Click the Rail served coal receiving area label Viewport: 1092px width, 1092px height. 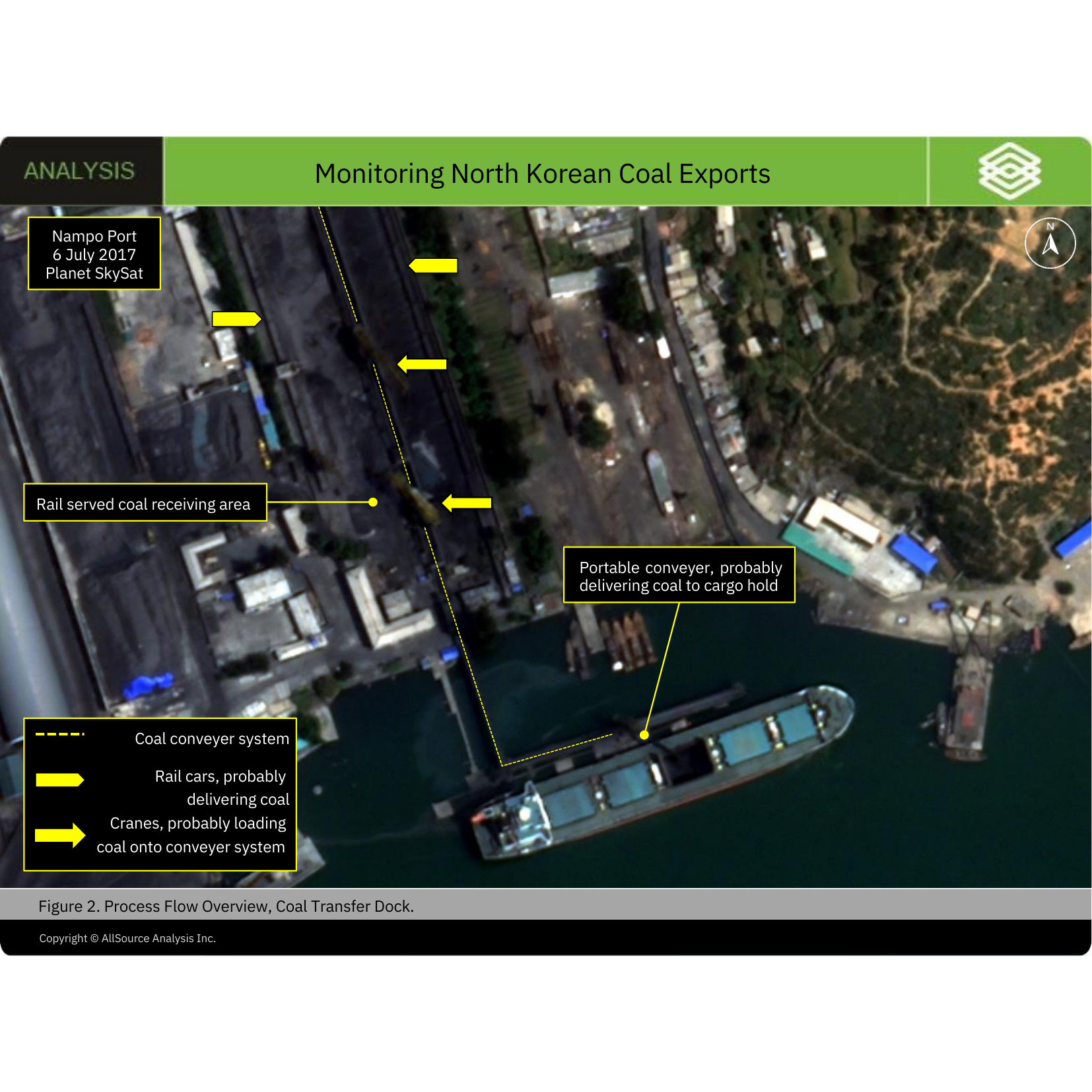pyautogui.click(x=144, y=504)
